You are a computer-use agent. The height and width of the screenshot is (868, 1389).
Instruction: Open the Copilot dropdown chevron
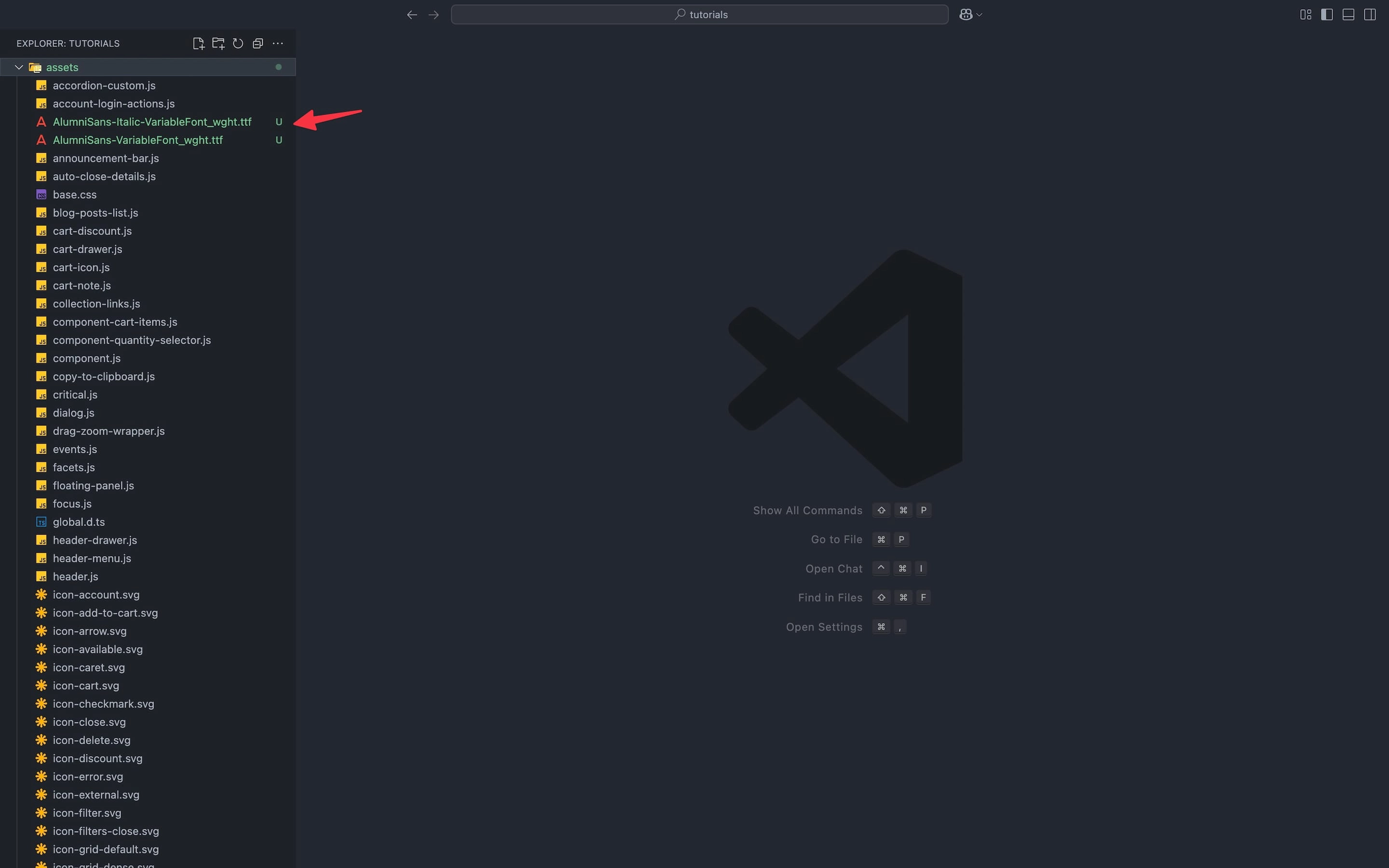click(979, 15)
